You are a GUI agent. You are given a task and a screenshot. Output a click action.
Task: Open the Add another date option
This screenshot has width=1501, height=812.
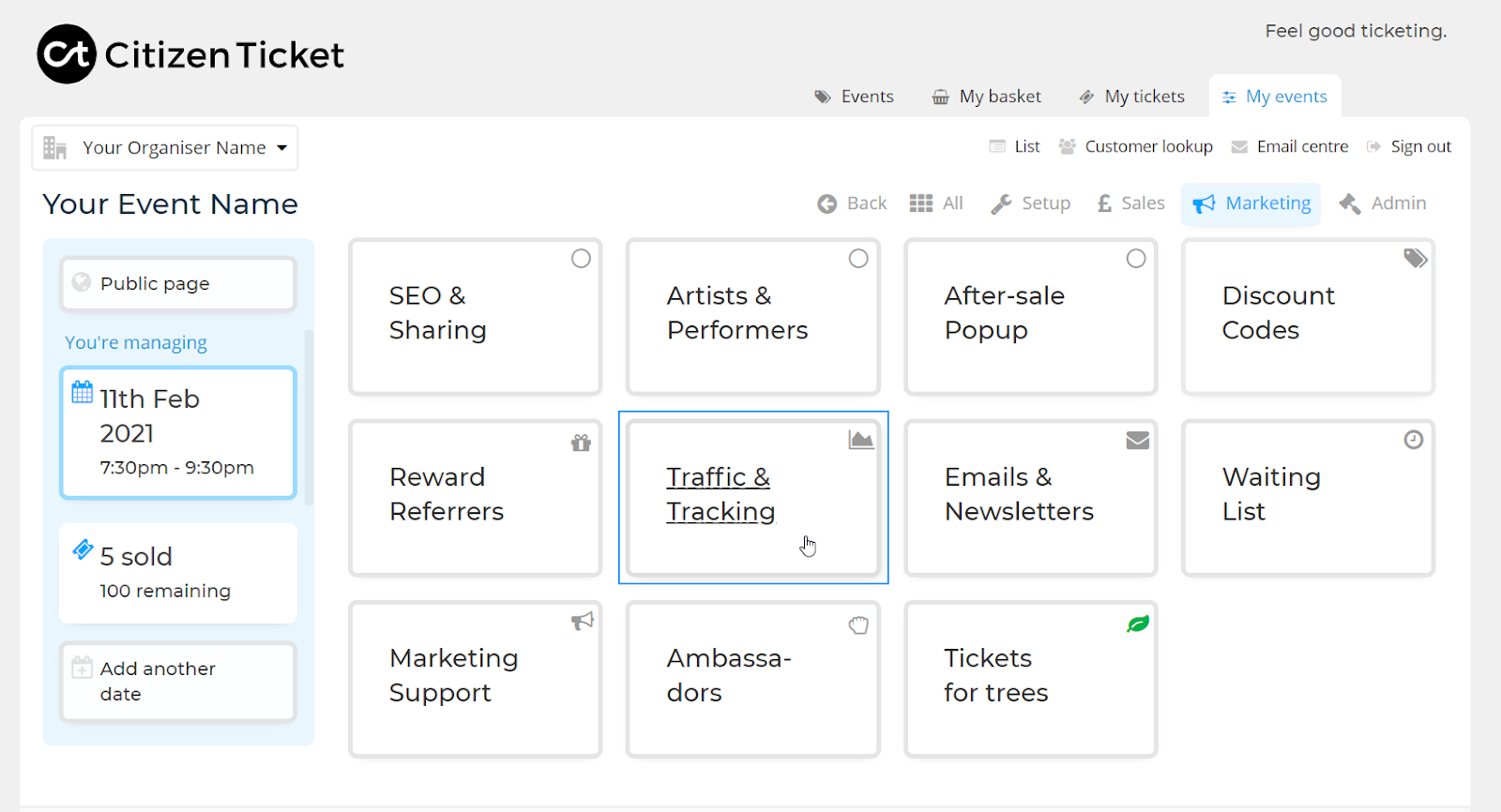click(178, 682)
